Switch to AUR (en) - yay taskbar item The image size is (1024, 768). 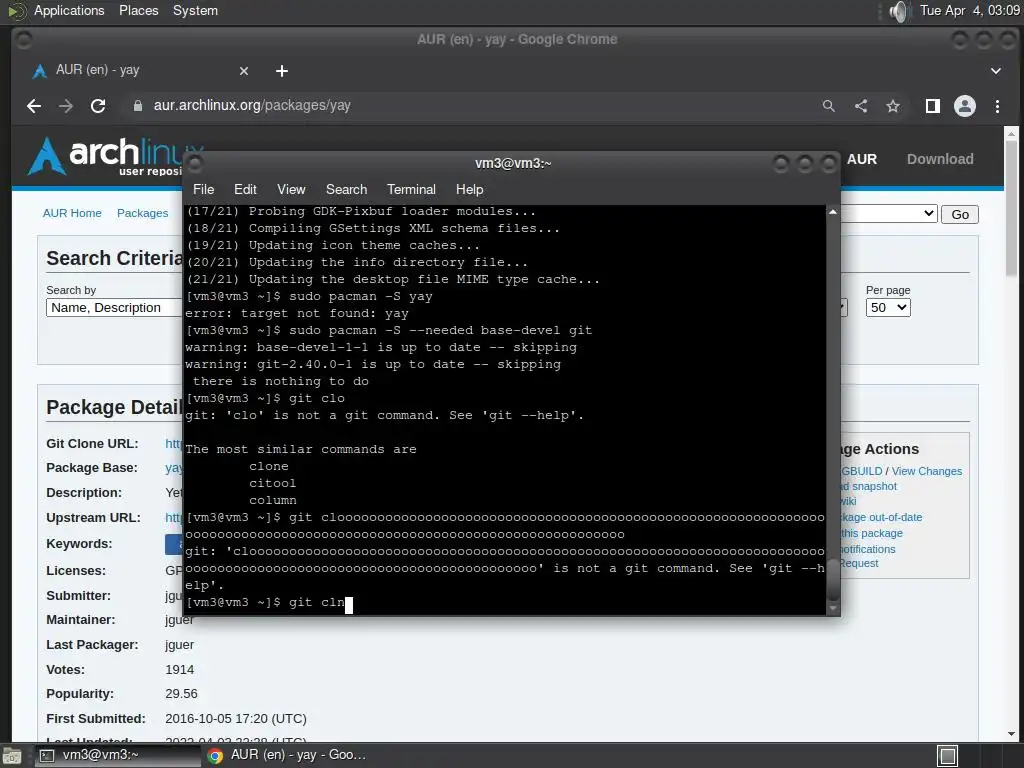286,756
